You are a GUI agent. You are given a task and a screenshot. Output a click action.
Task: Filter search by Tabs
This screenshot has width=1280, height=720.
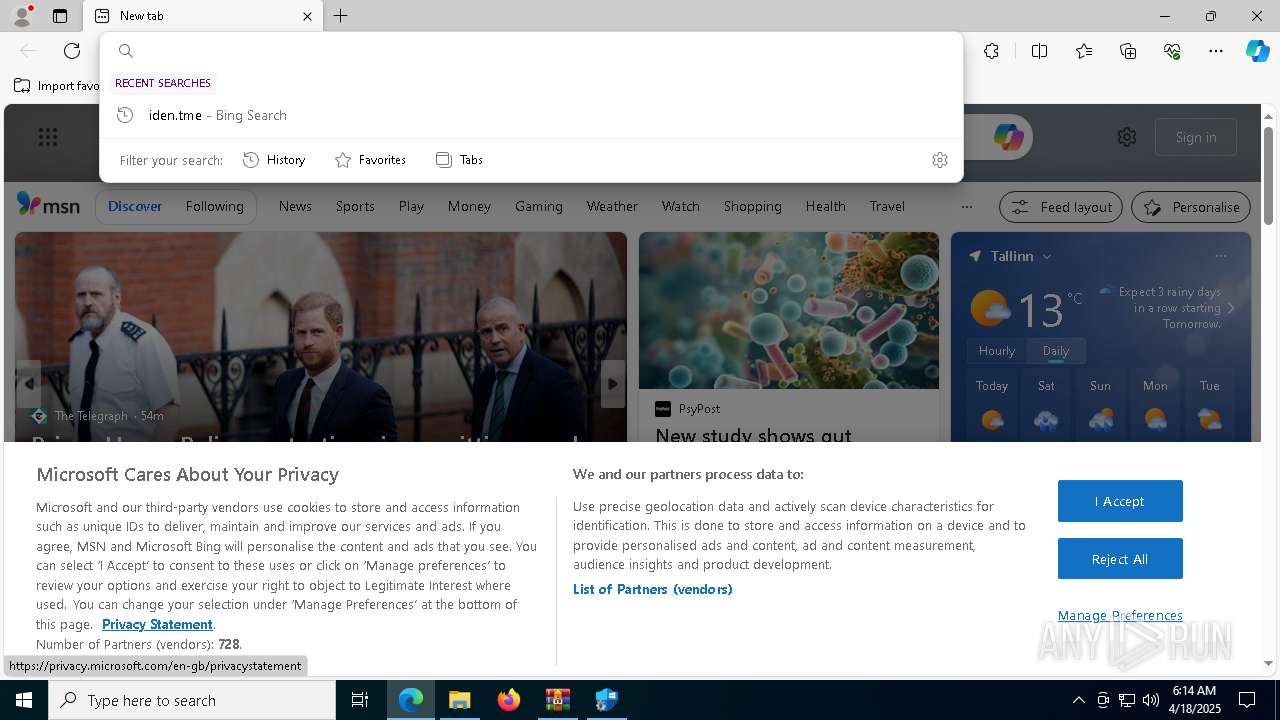[x=460, y=160]
